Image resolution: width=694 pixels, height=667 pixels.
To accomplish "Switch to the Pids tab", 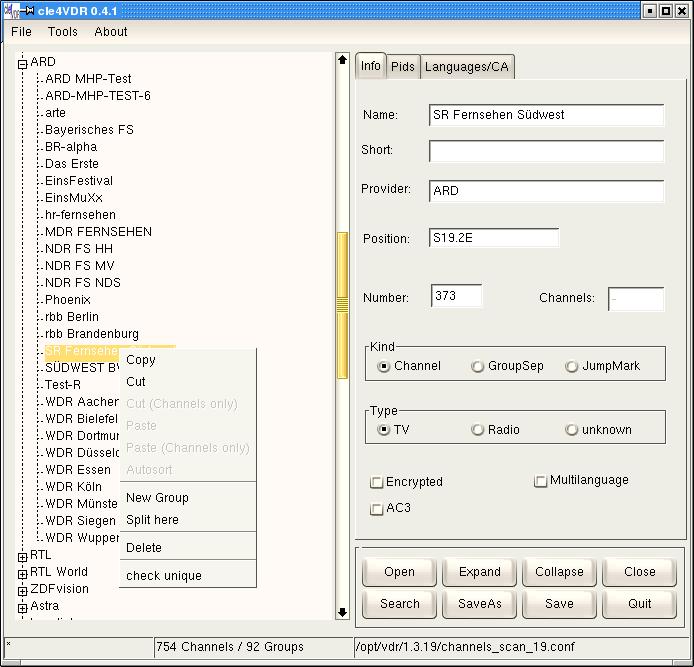I will tap(403, 67).
